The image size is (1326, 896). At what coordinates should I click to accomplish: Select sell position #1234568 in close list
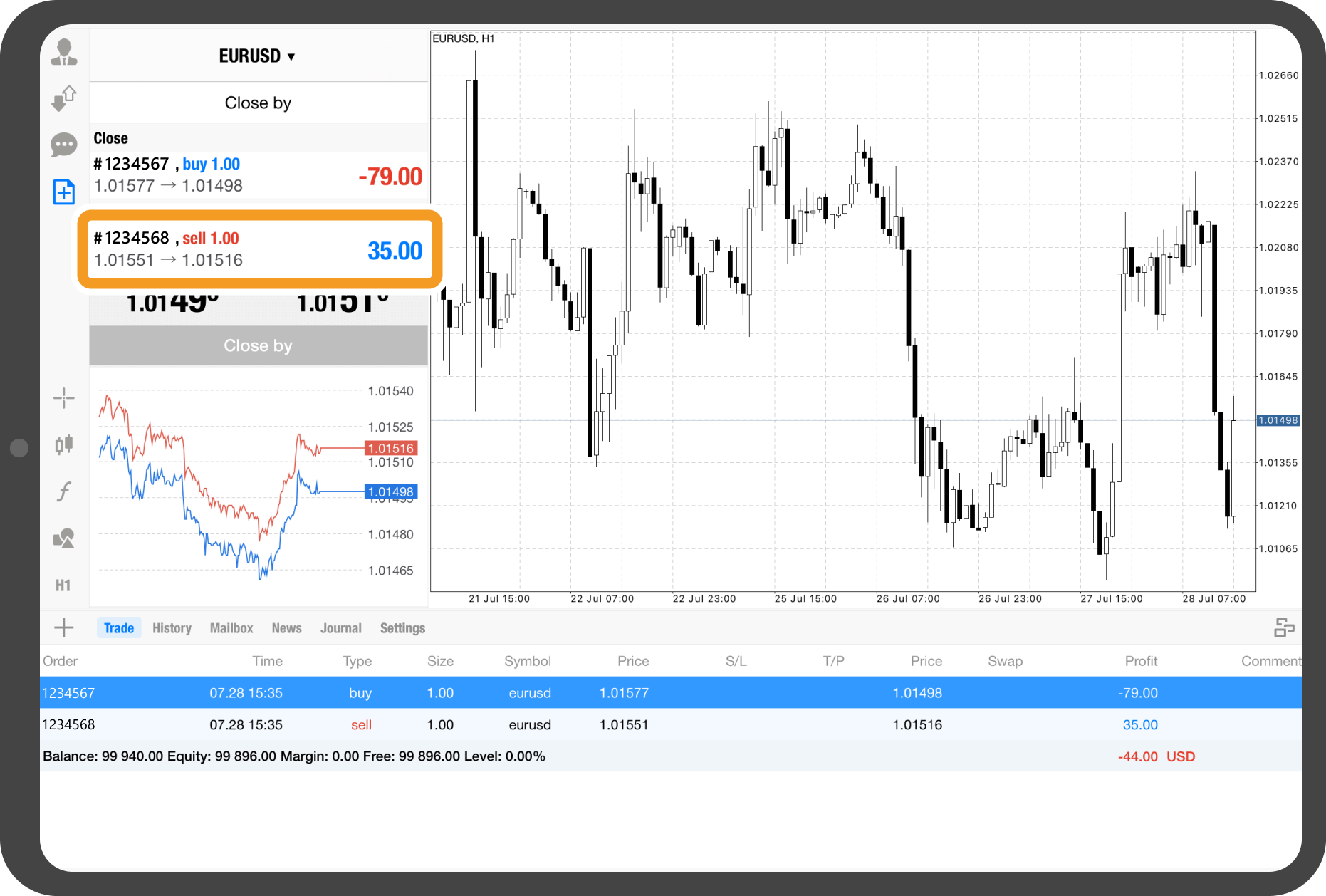click(x=259, y=249)
